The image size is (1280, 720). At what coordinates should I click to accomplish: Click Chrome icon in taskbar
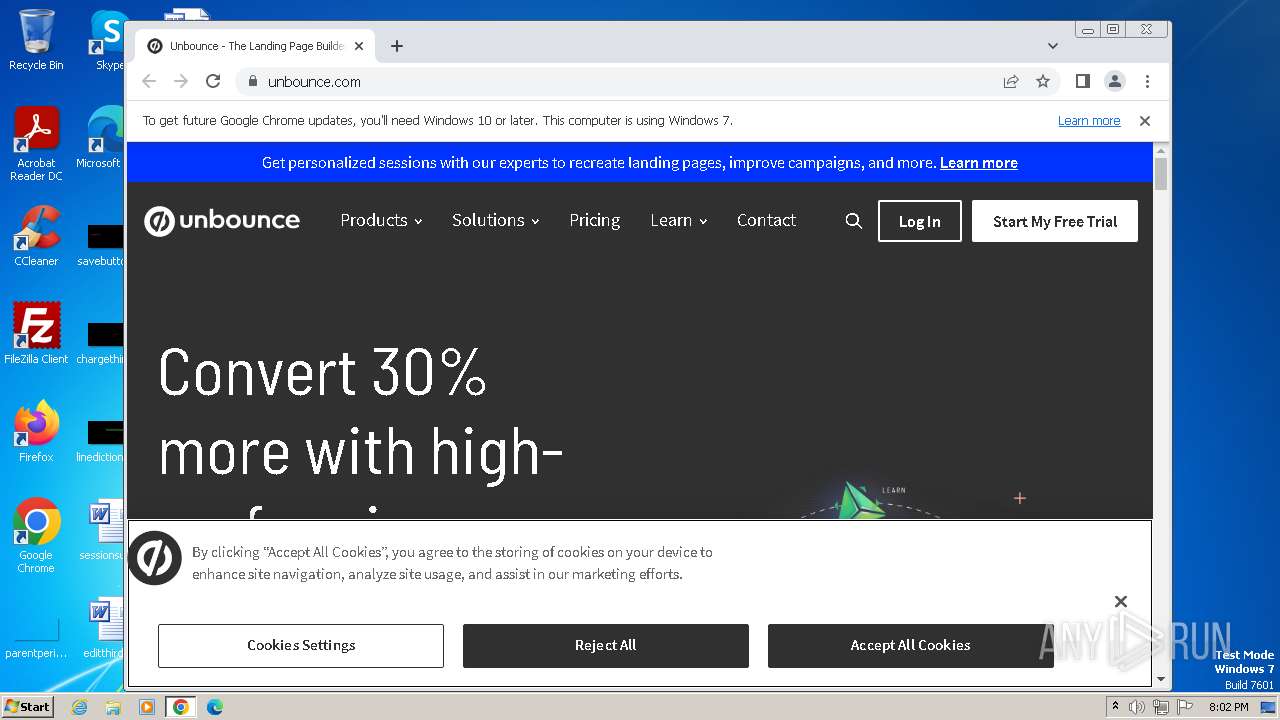point(180,707)
